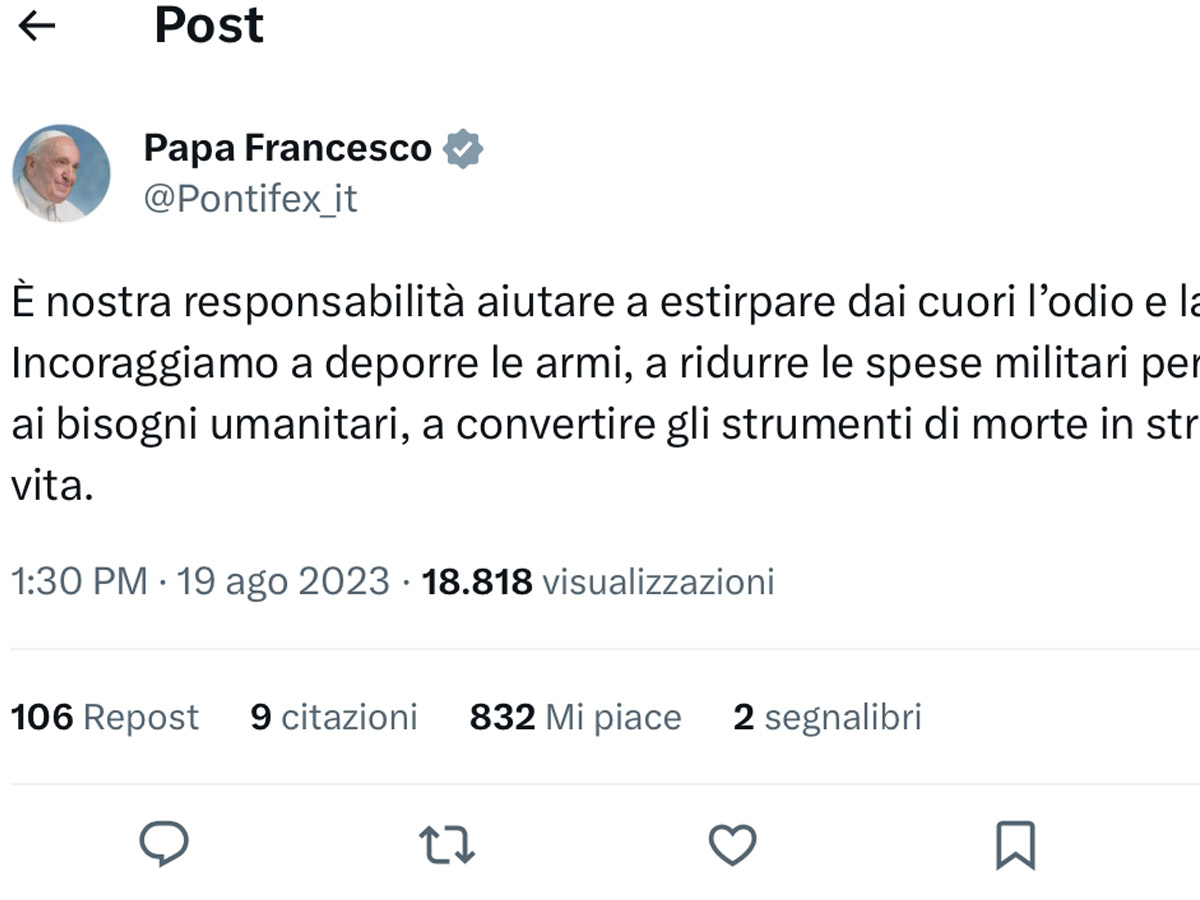The width and height of the screenshot is (1200, 900).
Task: Click the verified badge next to Papa Francesco
Action: pyautogui.click(x=463, y=149)
